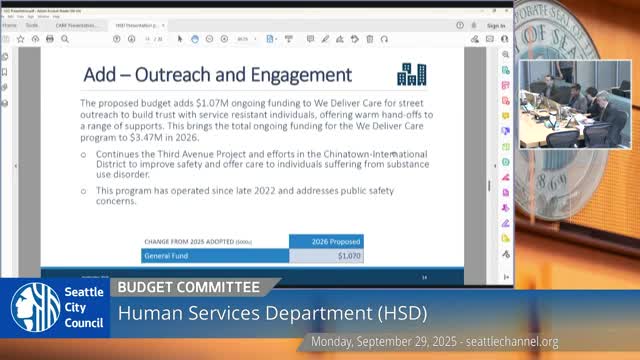Zoom in with the plus circle icon

coord(224,39)
